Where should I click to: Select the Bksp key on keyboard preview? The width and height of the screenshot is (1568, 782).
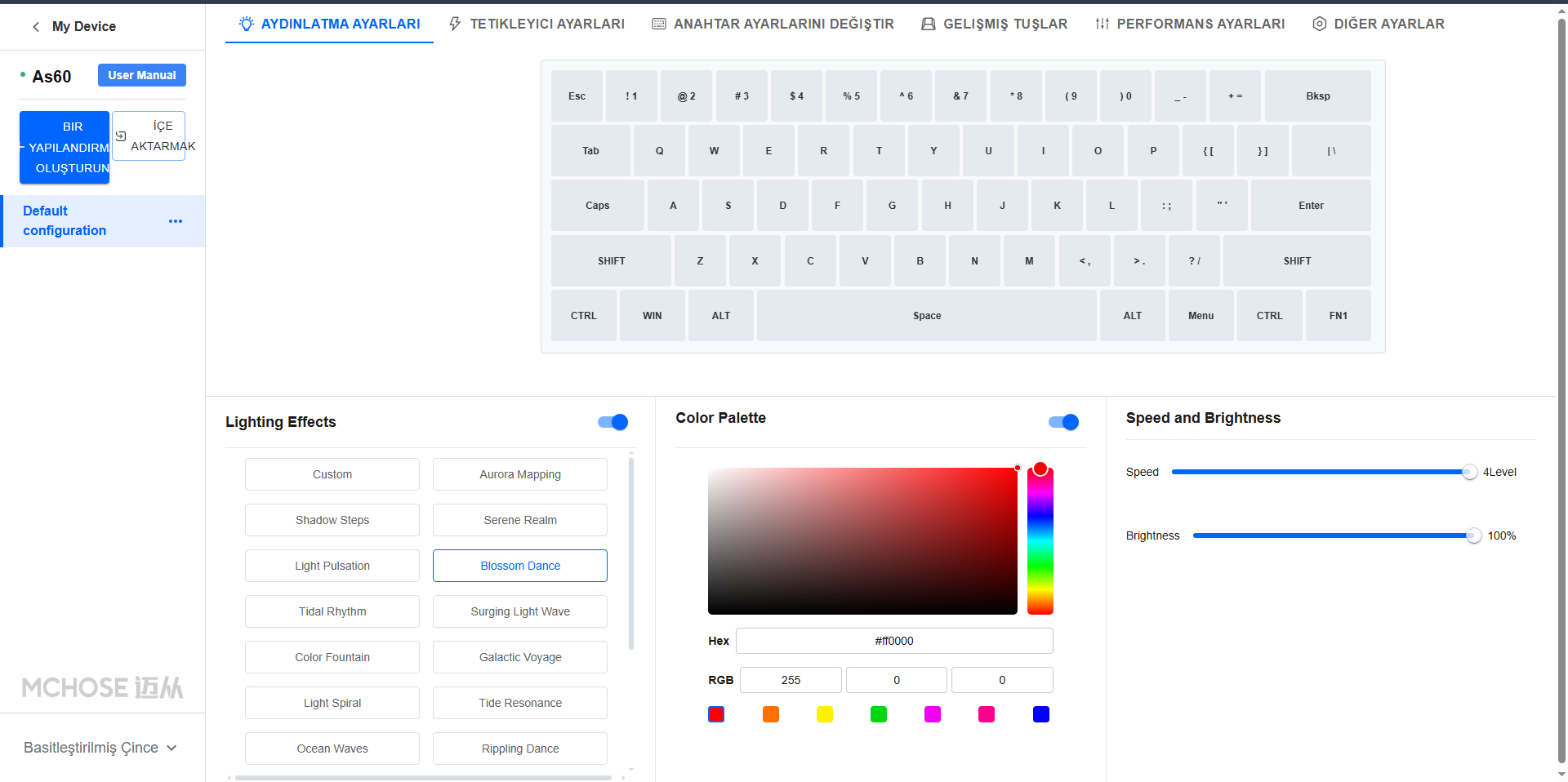[x=1318, y=96]
